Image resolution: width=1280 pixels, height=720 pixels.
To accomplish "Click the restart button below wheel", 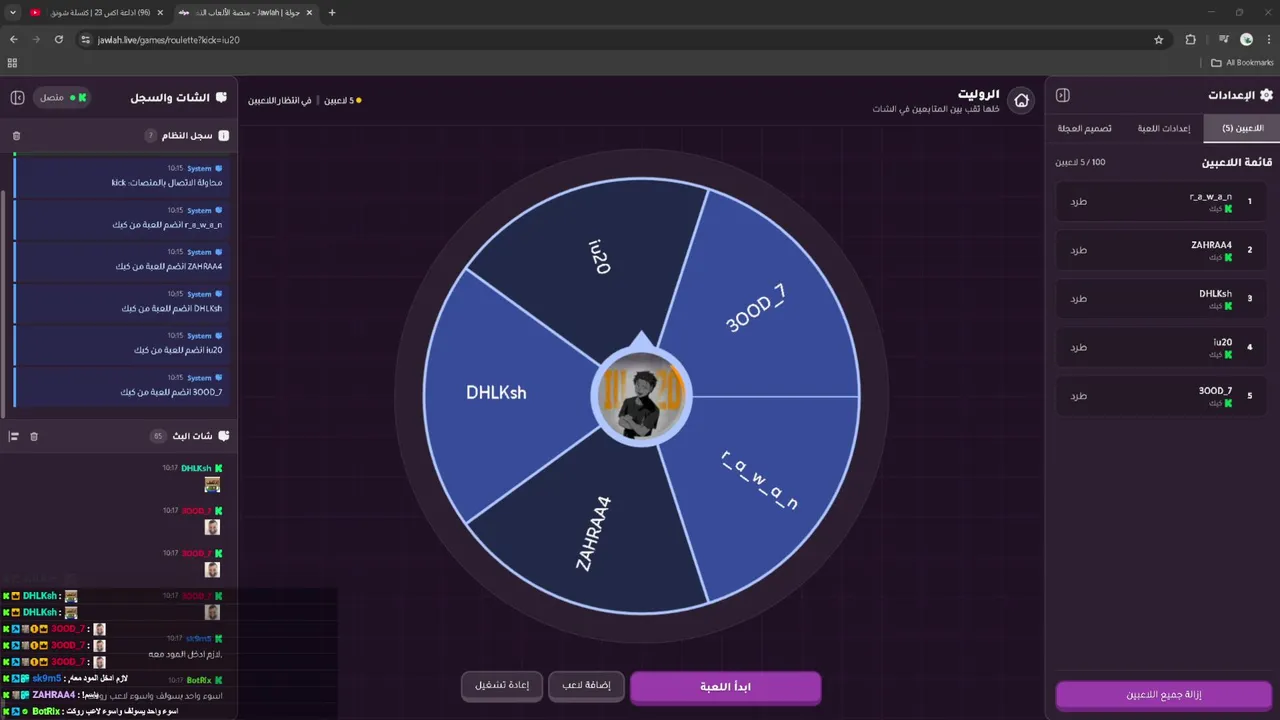I will 502,685.
